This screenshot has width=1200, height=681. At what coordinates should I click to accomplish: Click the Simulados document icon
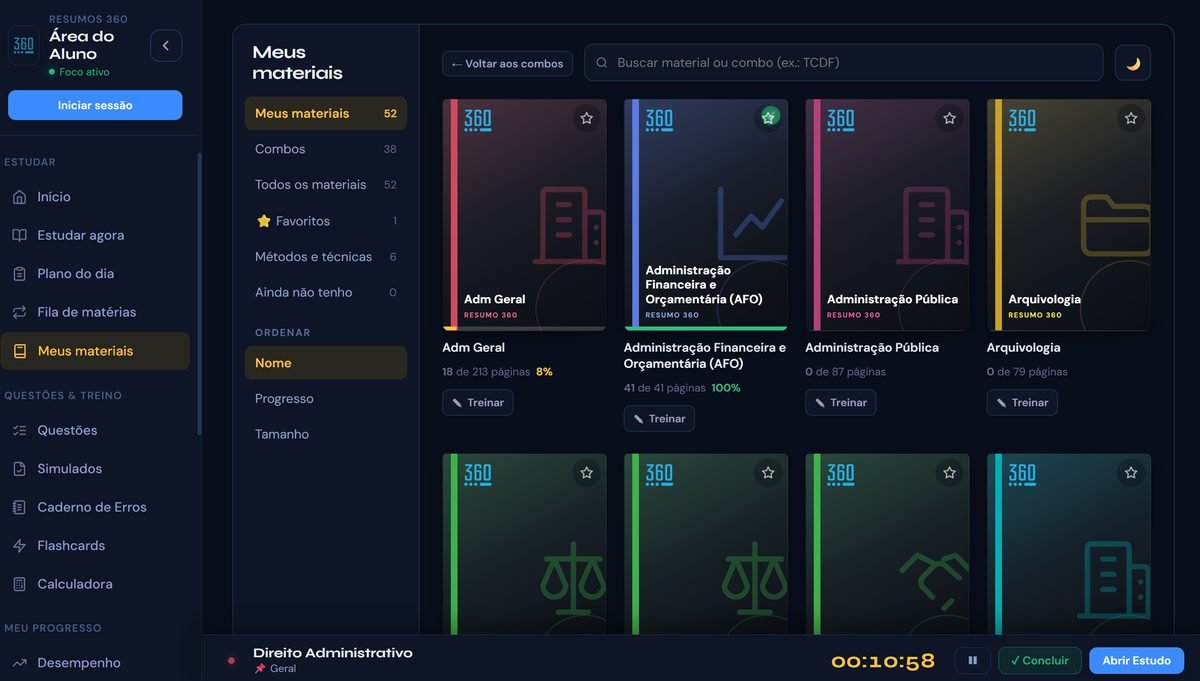click(19, 469)
